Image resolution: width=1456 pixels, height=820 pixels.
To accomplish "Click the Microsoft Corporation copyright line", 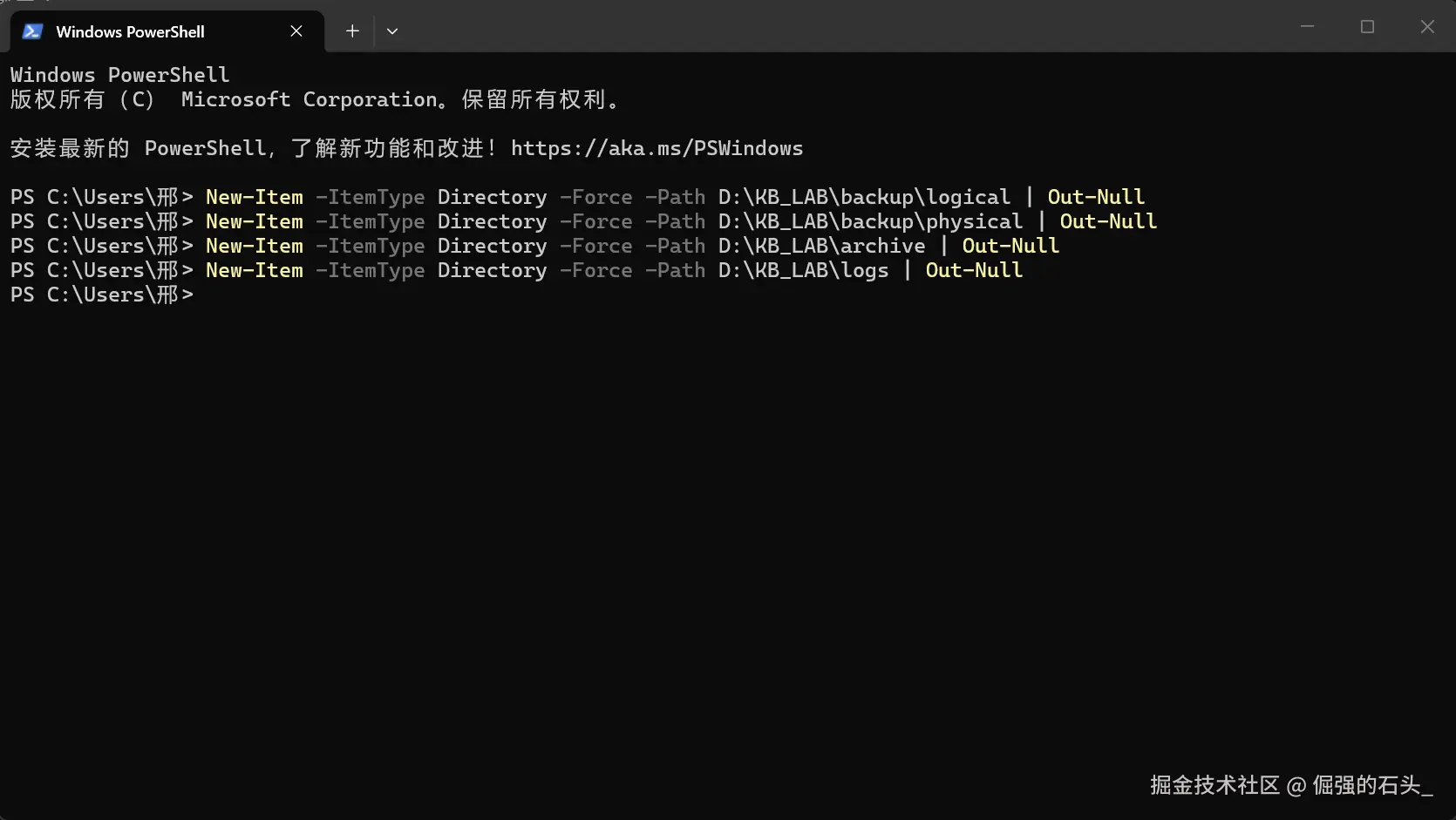I will tap(314, 99).
